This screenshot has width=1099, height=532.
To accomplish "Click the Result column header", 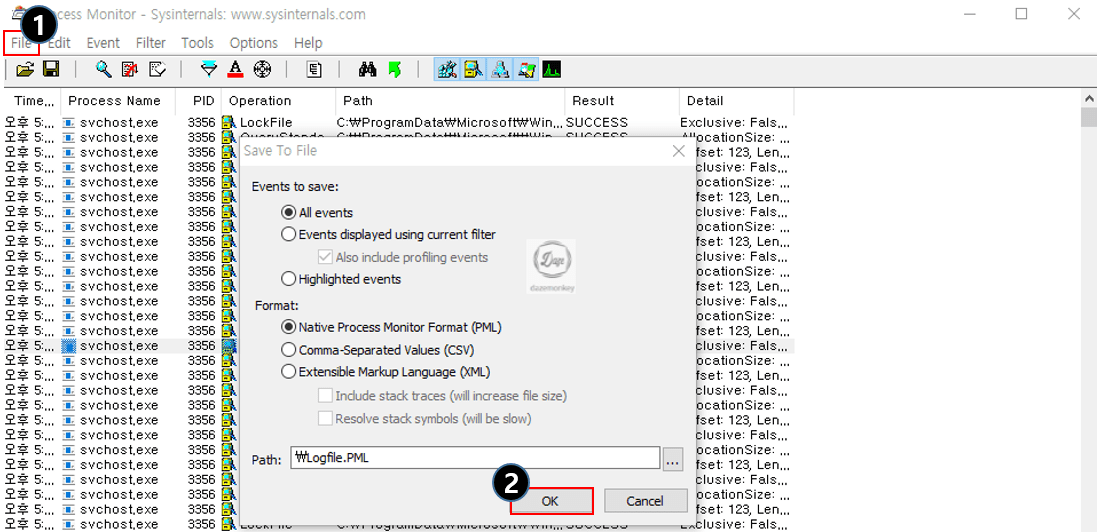I will (x=622, y=101).
